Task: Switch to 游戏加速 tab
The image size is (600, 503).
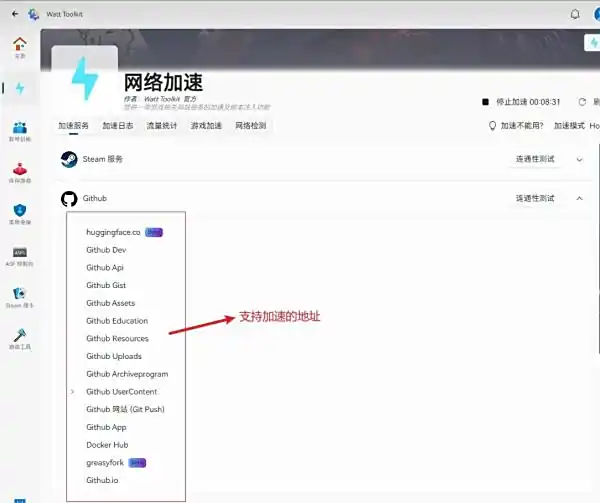Action: point(206,126)
